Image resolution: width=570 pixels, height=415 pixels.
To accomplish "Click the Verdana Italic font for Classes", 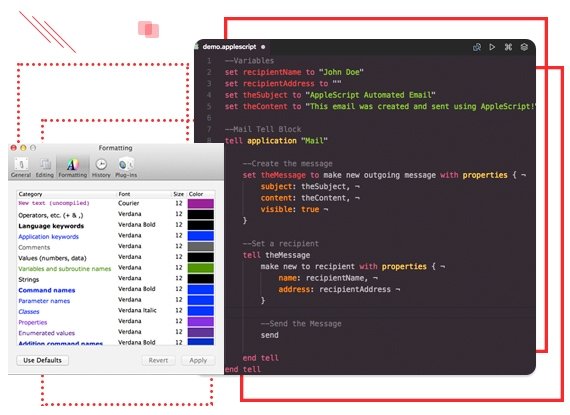I will (x=137, y=310).
